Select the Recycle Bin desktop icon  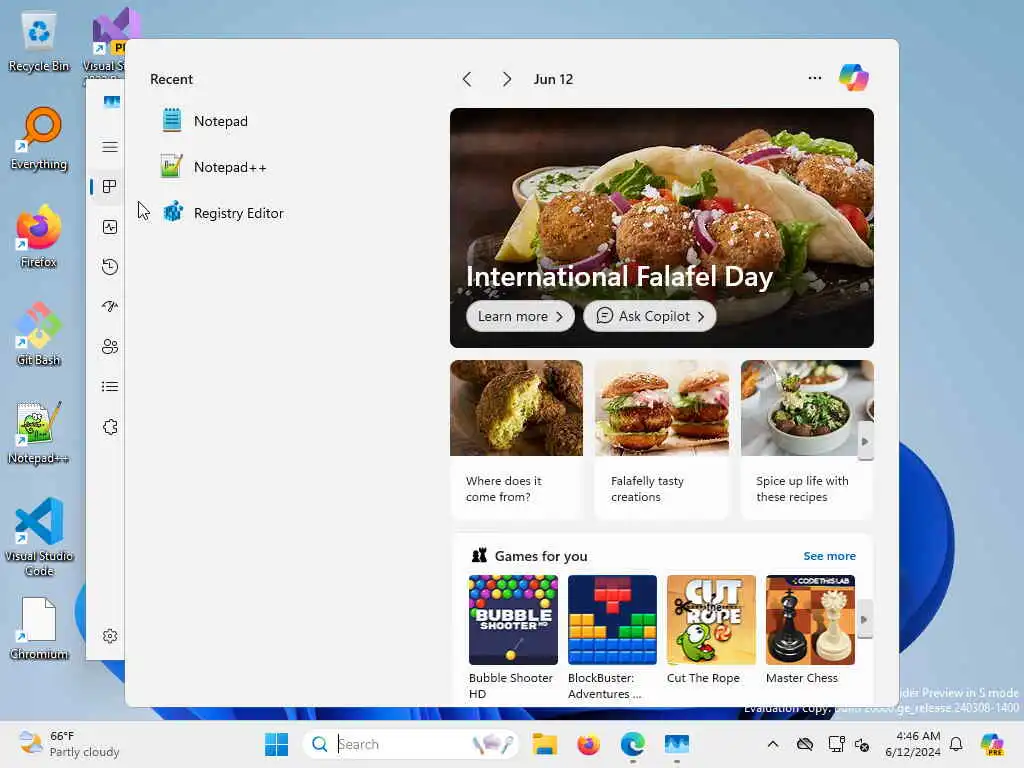(x=39, y=43)
